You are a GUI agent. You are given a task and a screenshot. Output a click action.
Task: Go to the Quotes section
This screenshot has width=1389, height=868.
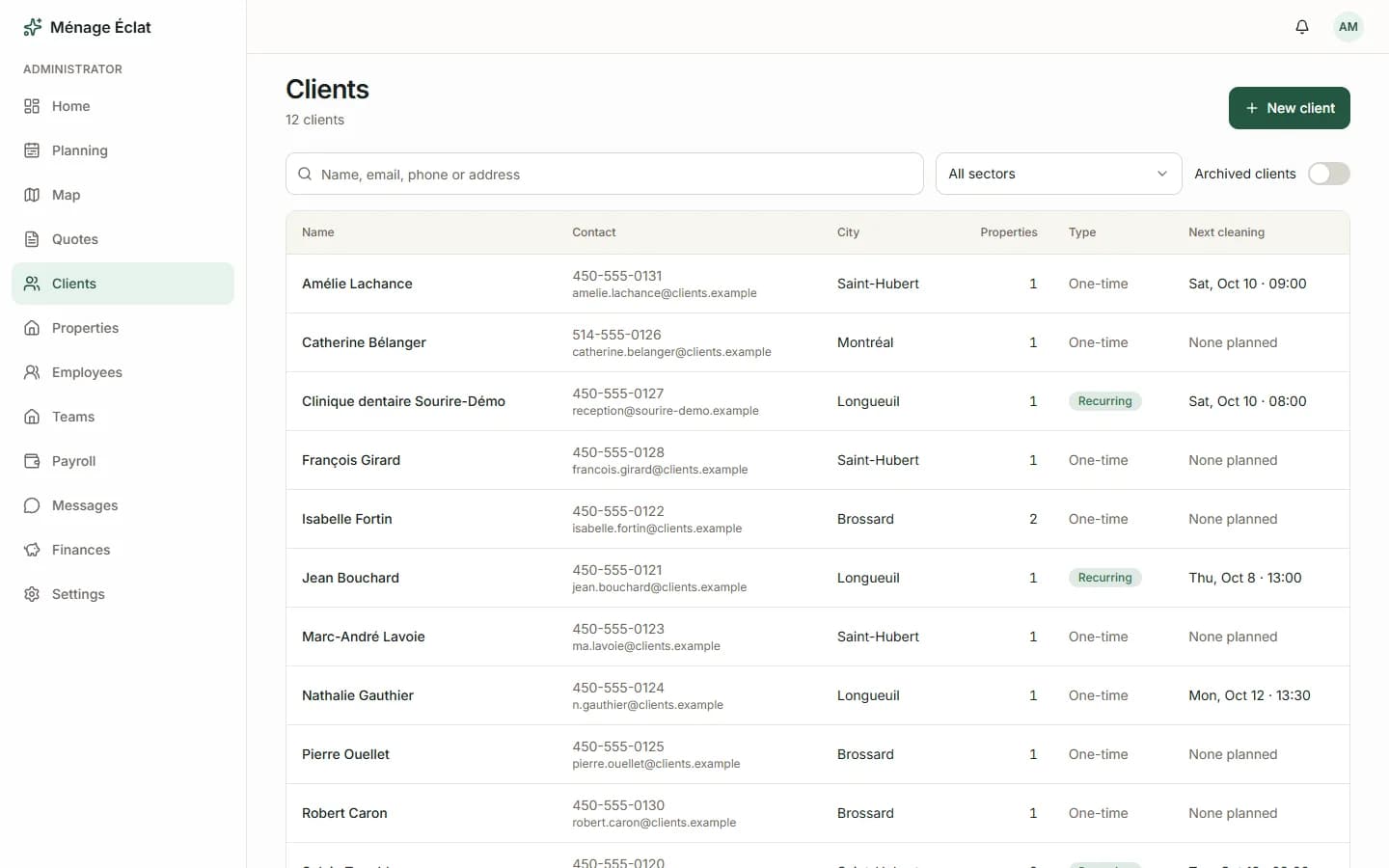[123, 239]
